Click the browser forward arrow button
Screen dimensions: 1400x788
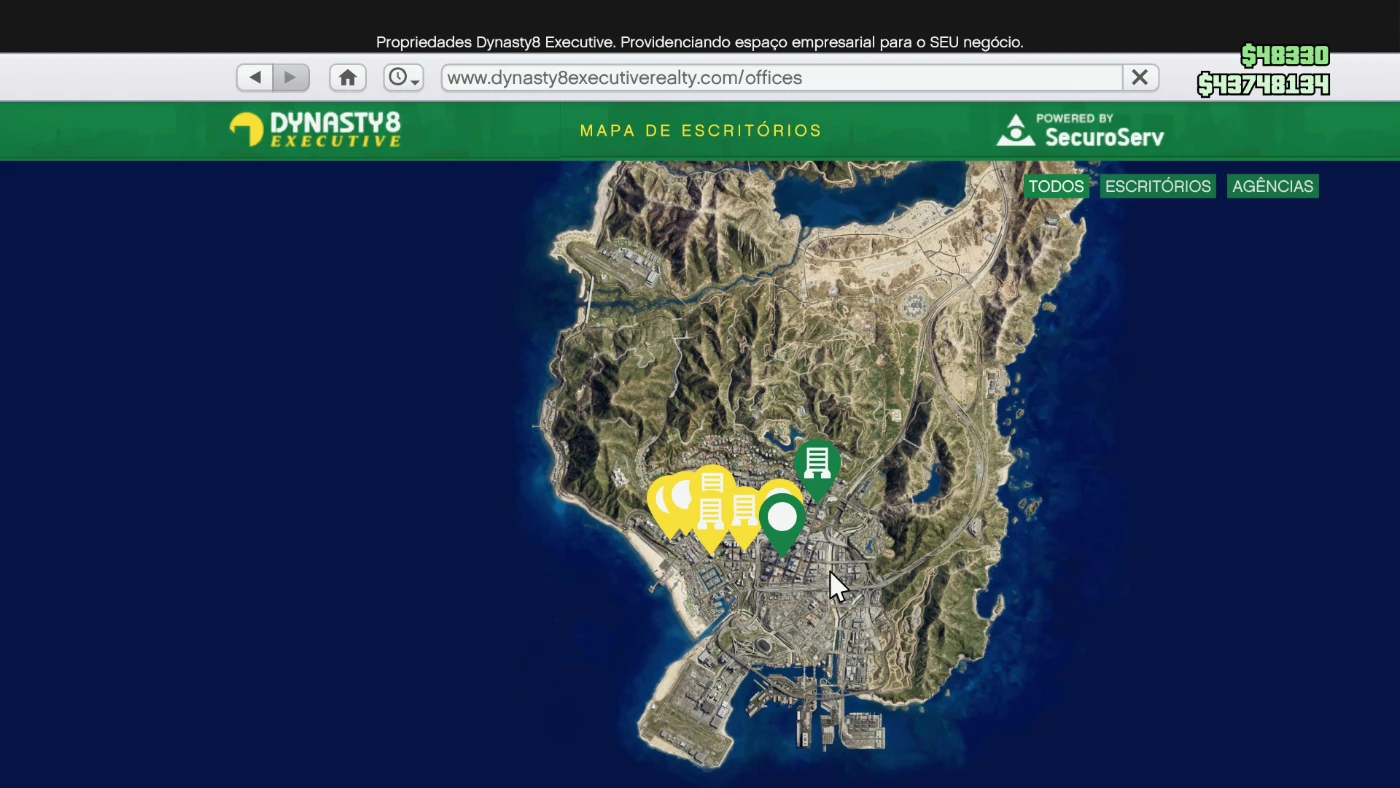[x=291, y=78]
